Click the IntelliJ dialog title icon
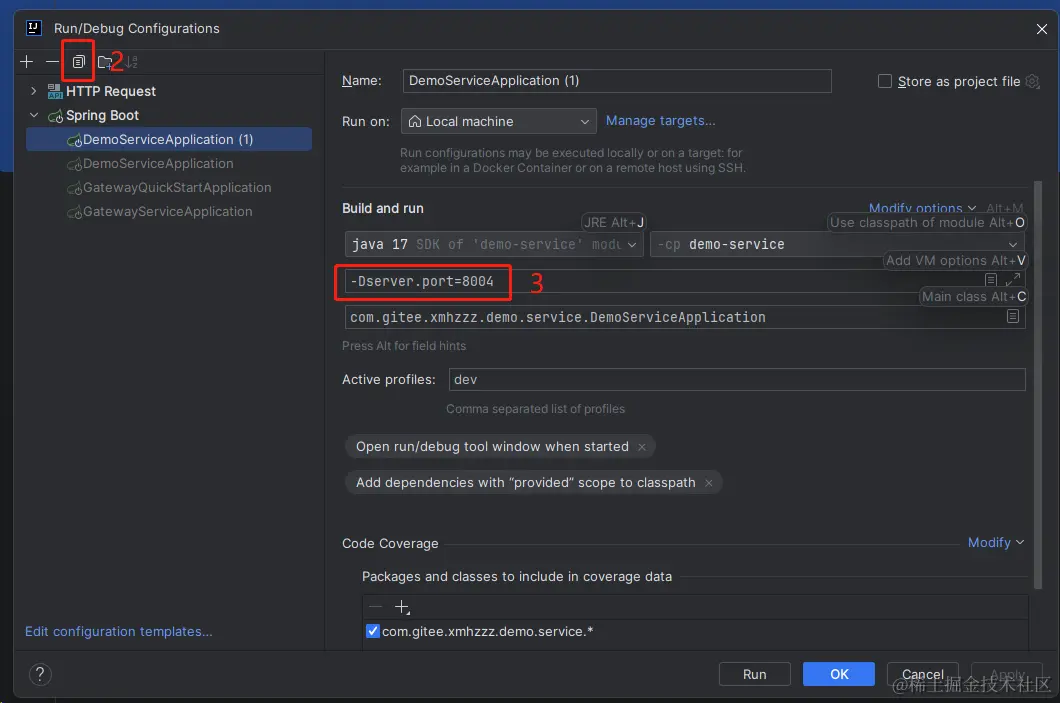1060x703 pixels. (34, 28)
